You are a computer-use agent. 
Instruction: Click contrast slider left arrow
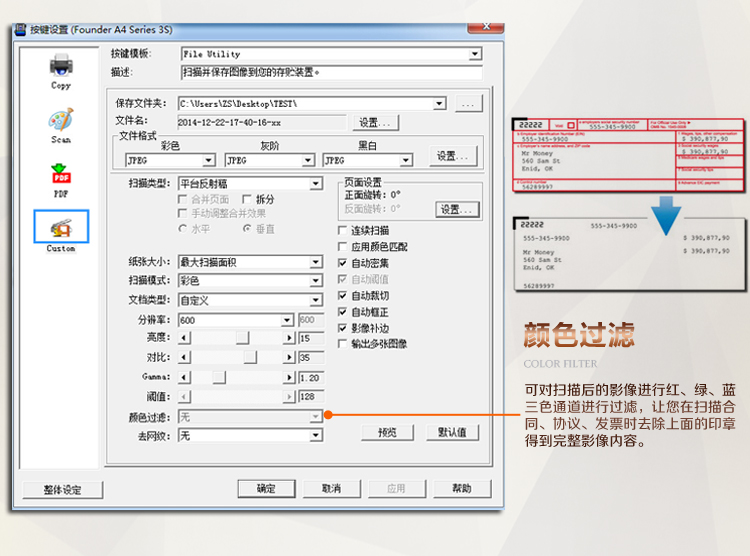point(184,358)
